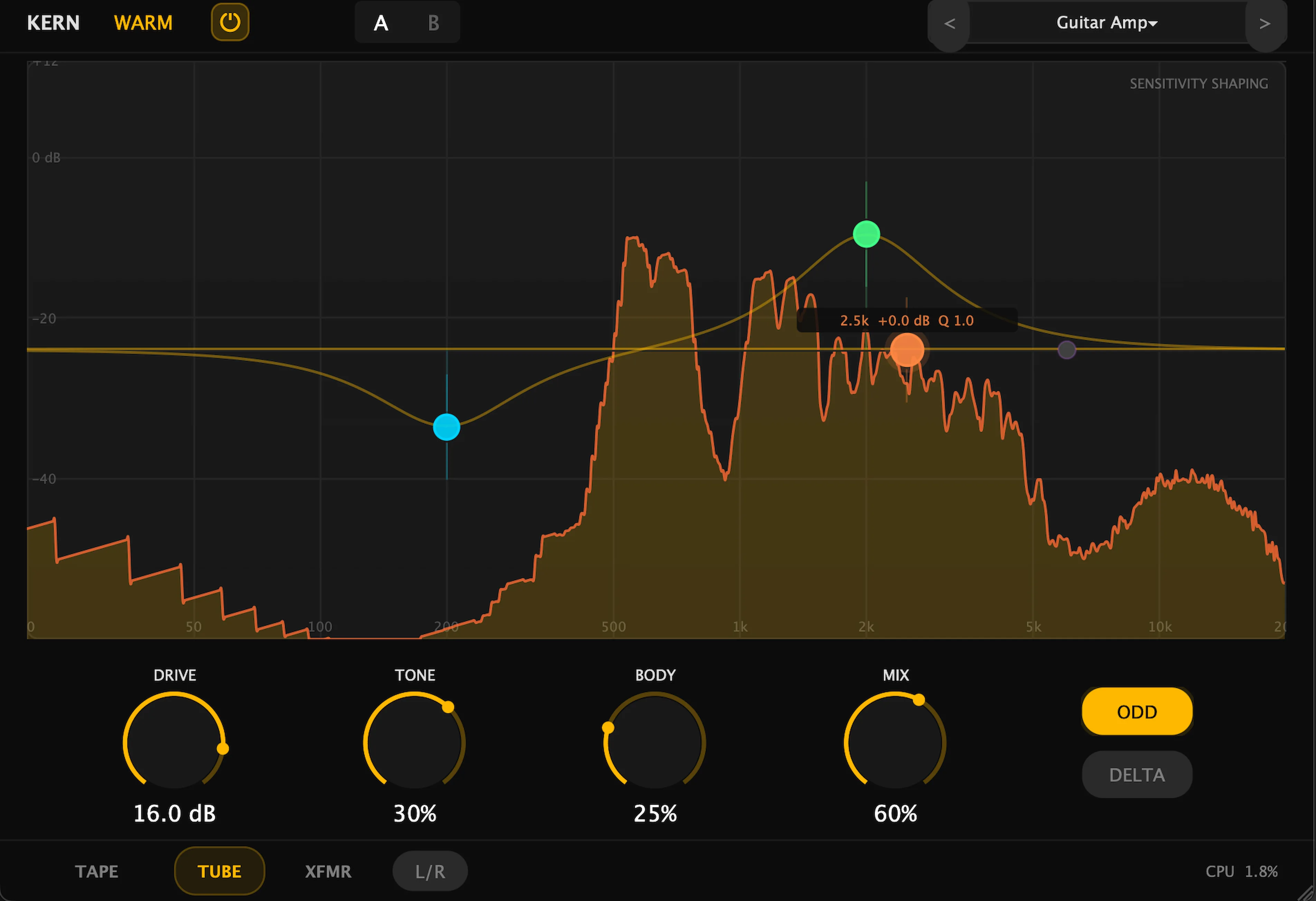1316x901 pixels.
Task: Click the KERN logo
Action: pyautogui.click(x=53, y=23)
